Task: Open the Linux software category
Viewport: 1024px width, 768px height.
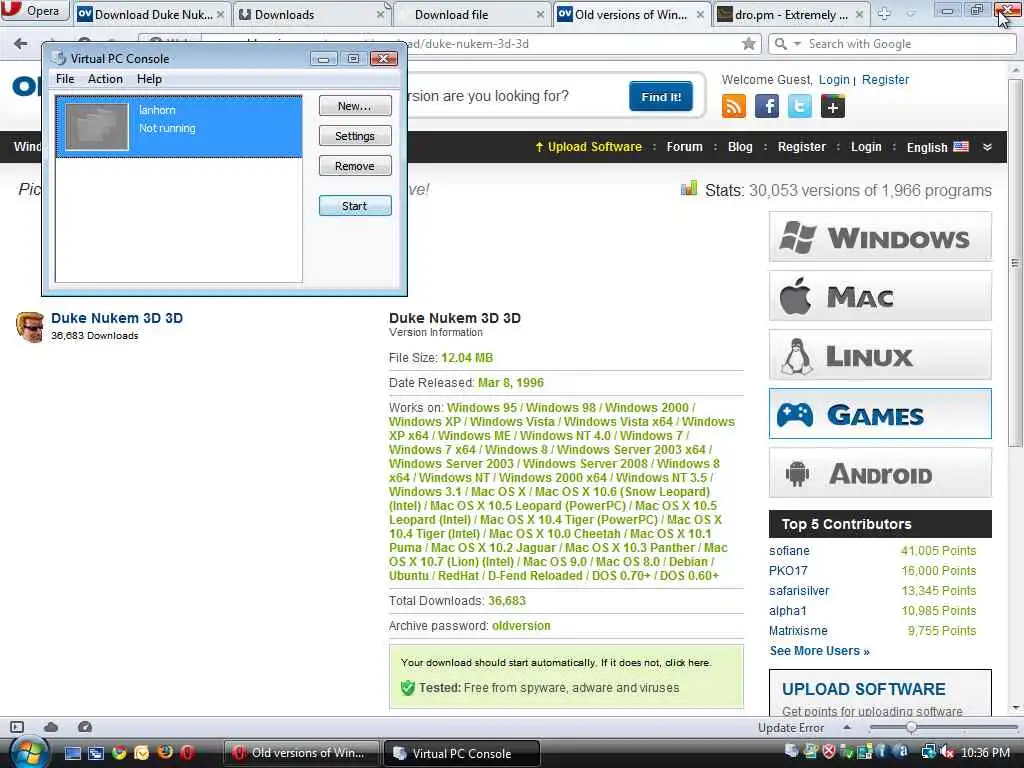Action: pos(880,355)
